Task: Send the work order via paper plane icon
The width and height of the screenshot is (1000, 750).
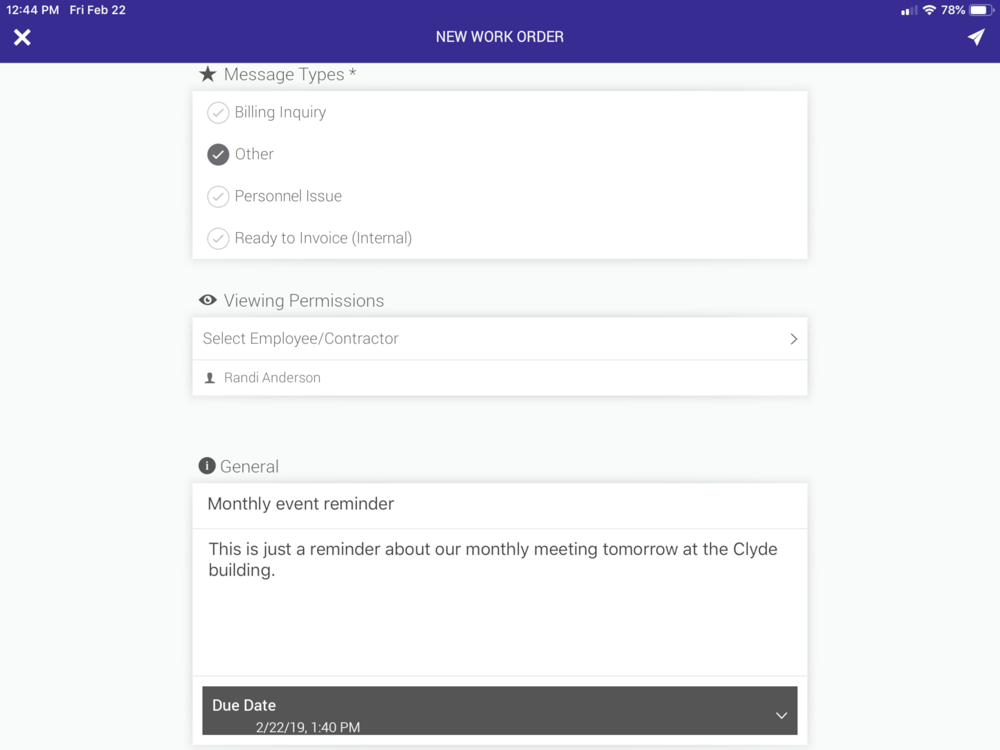Action: click(x=976, y=37)
